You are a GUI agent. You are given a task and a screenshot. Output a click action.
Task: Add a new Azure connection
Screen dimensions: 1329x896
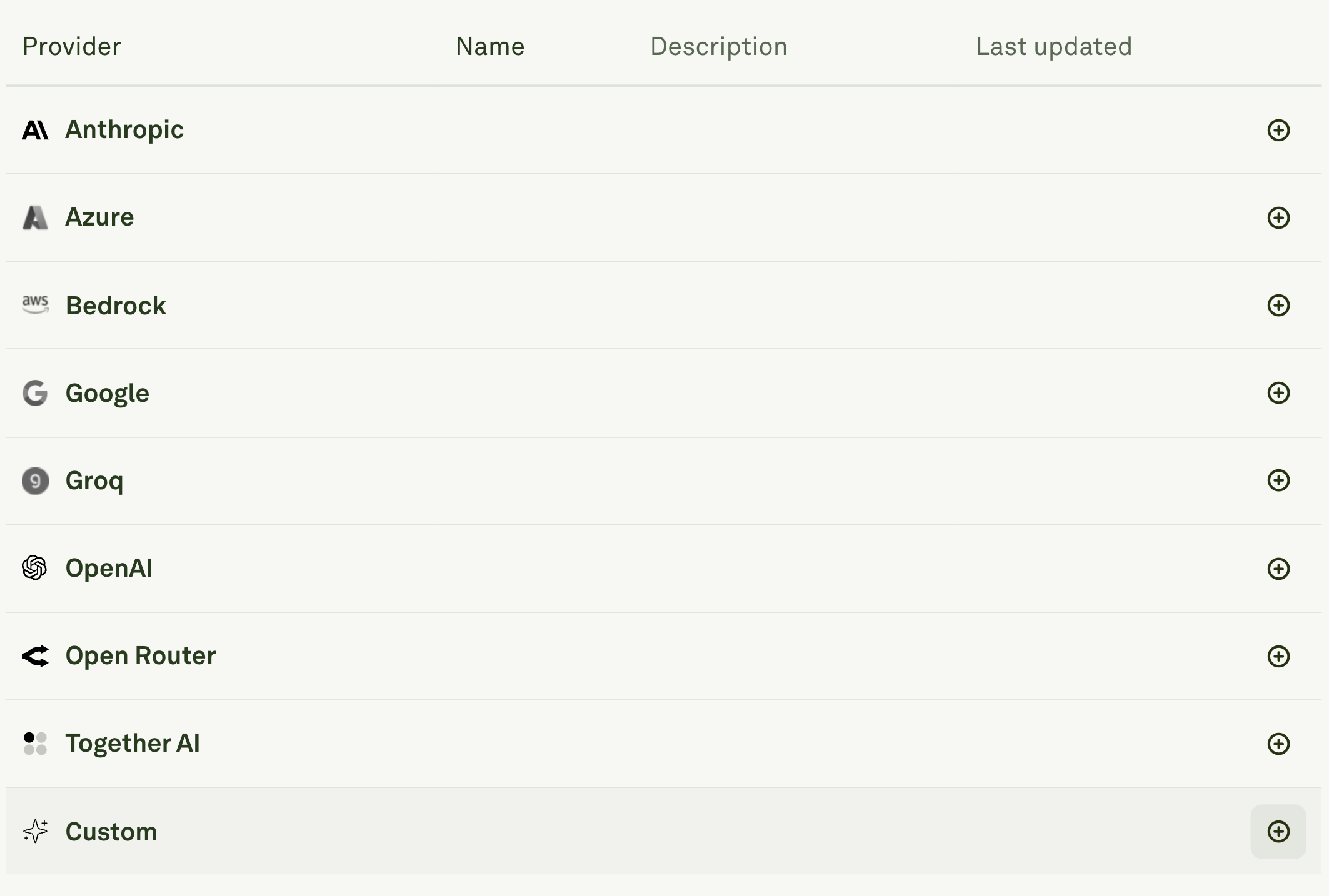1280,217
